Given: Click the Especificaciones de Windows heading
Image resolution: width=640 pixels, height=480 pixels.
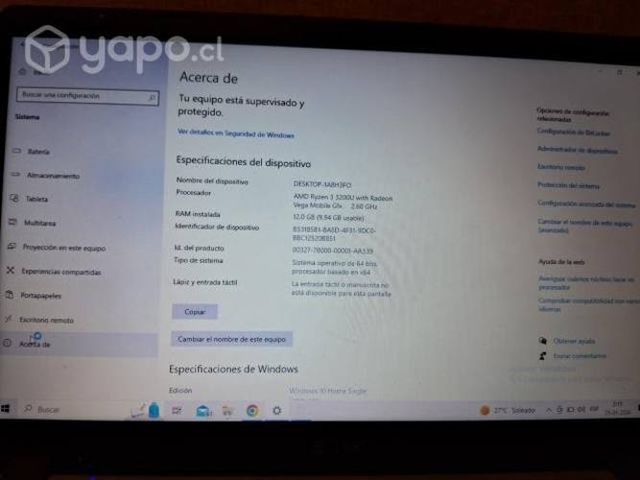Looking at the screenshot, I should [233, 369].
